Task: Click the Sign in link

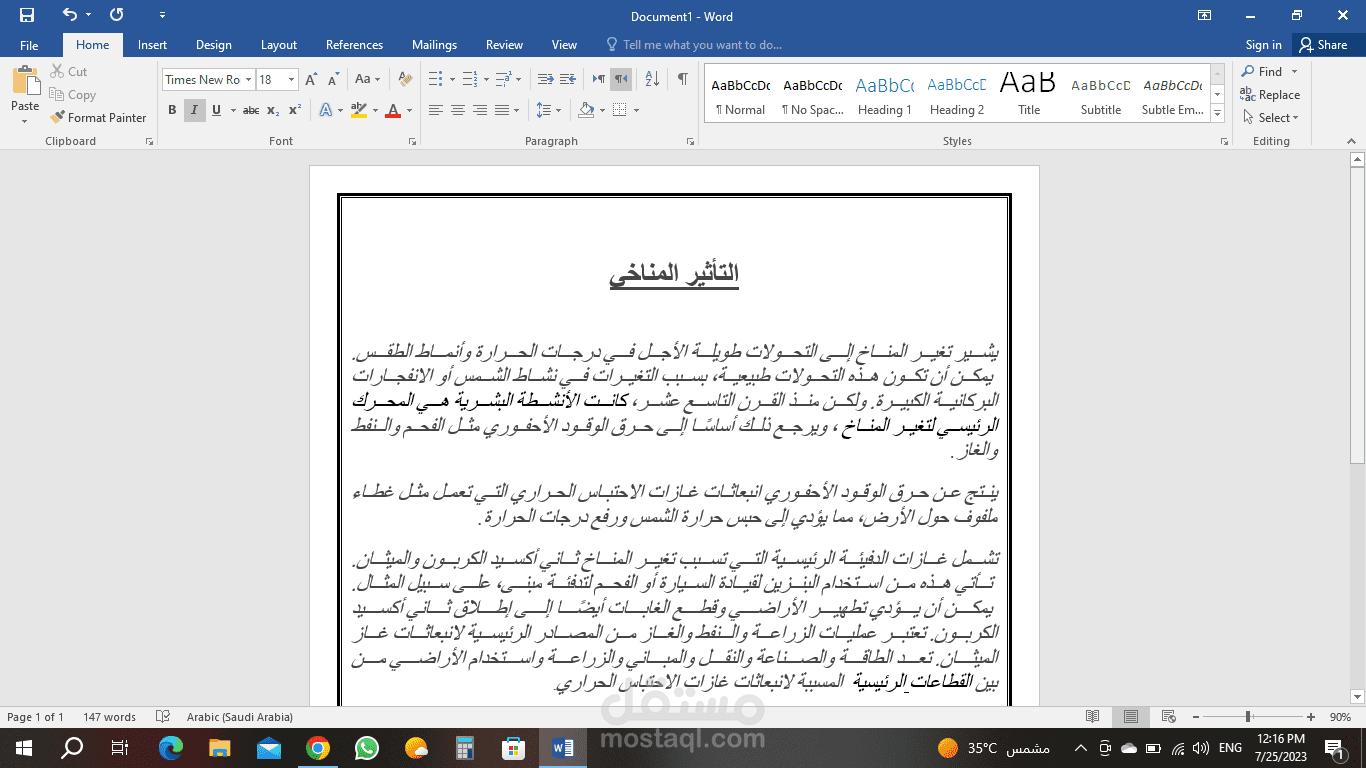Action: click(x=1263, y=45)
